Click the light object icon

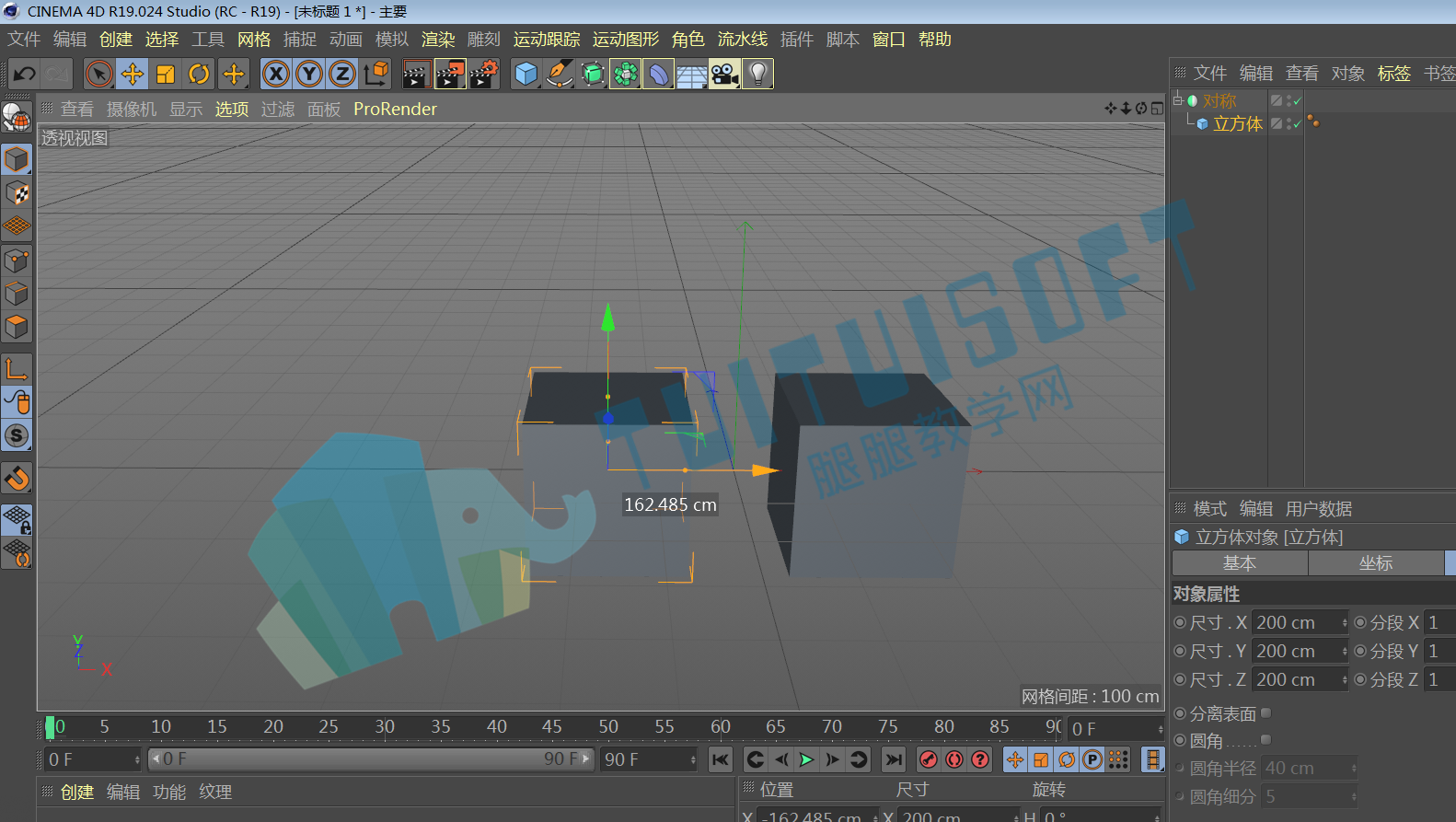coord(757,74)
